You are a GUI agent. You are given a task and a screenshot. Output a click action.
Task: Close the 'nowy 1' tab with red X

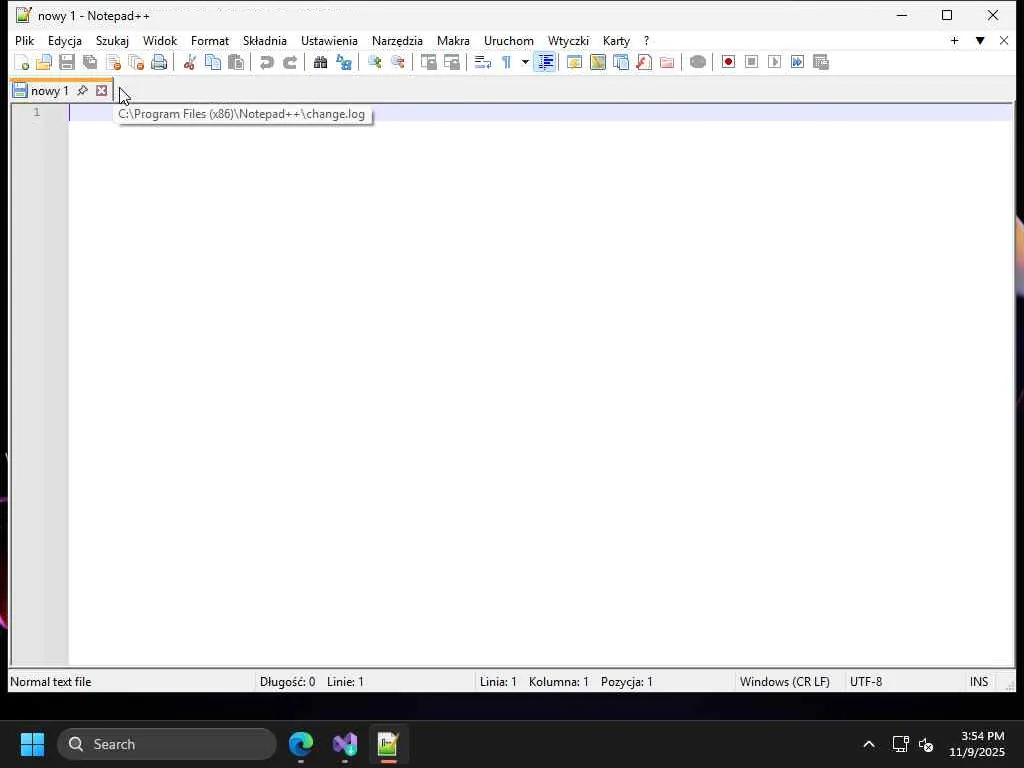[x=101, y=91]
